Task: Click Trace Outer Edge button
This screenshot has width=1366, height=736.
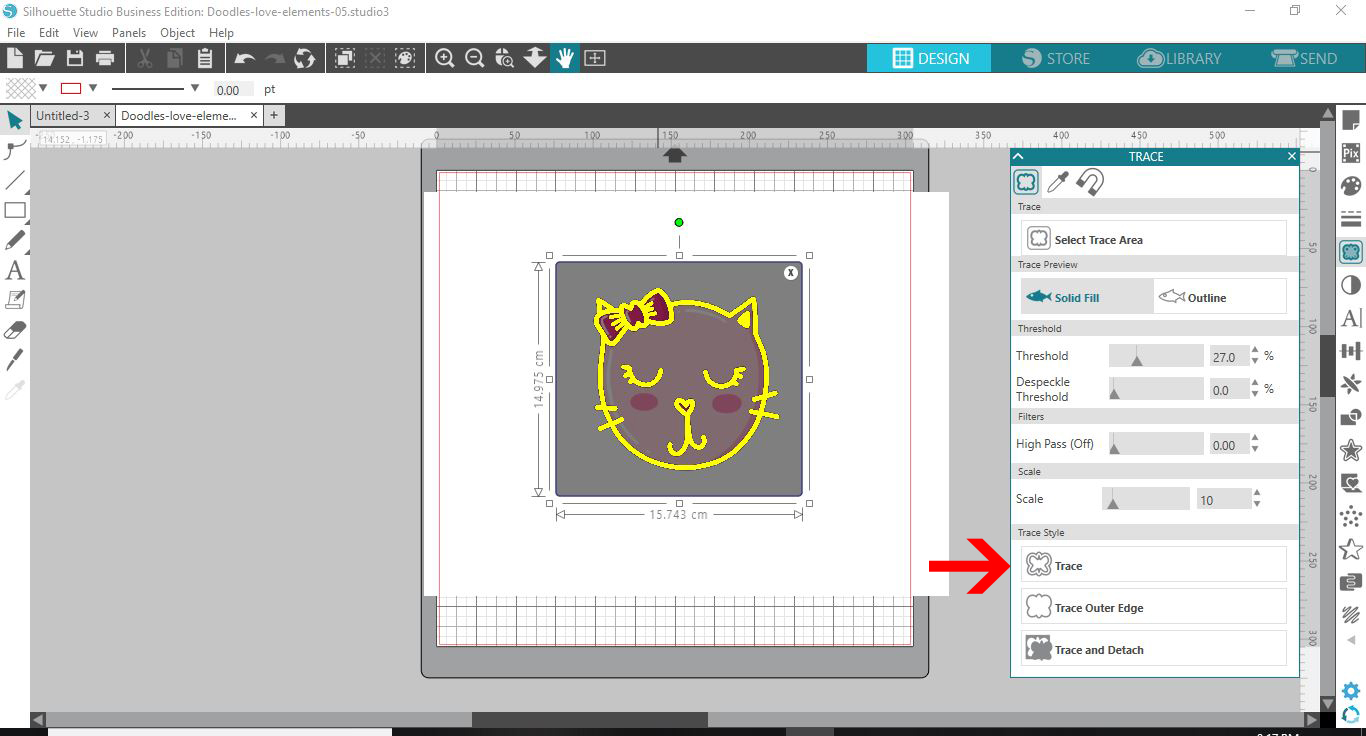Action: pos(1154,607)
